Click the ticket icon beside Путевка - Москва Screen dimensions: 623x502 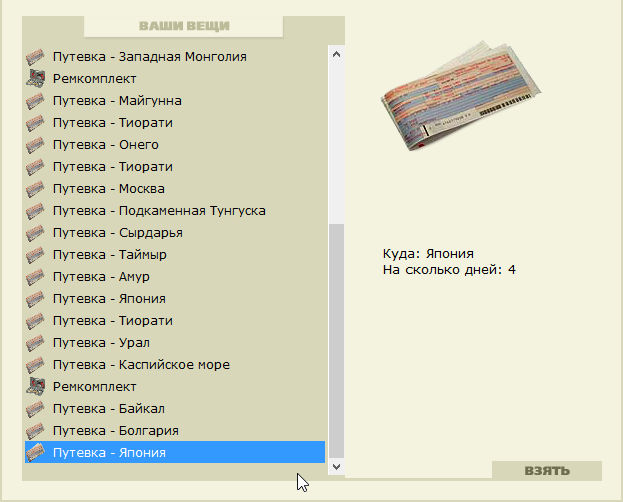(x=35, y=189)
